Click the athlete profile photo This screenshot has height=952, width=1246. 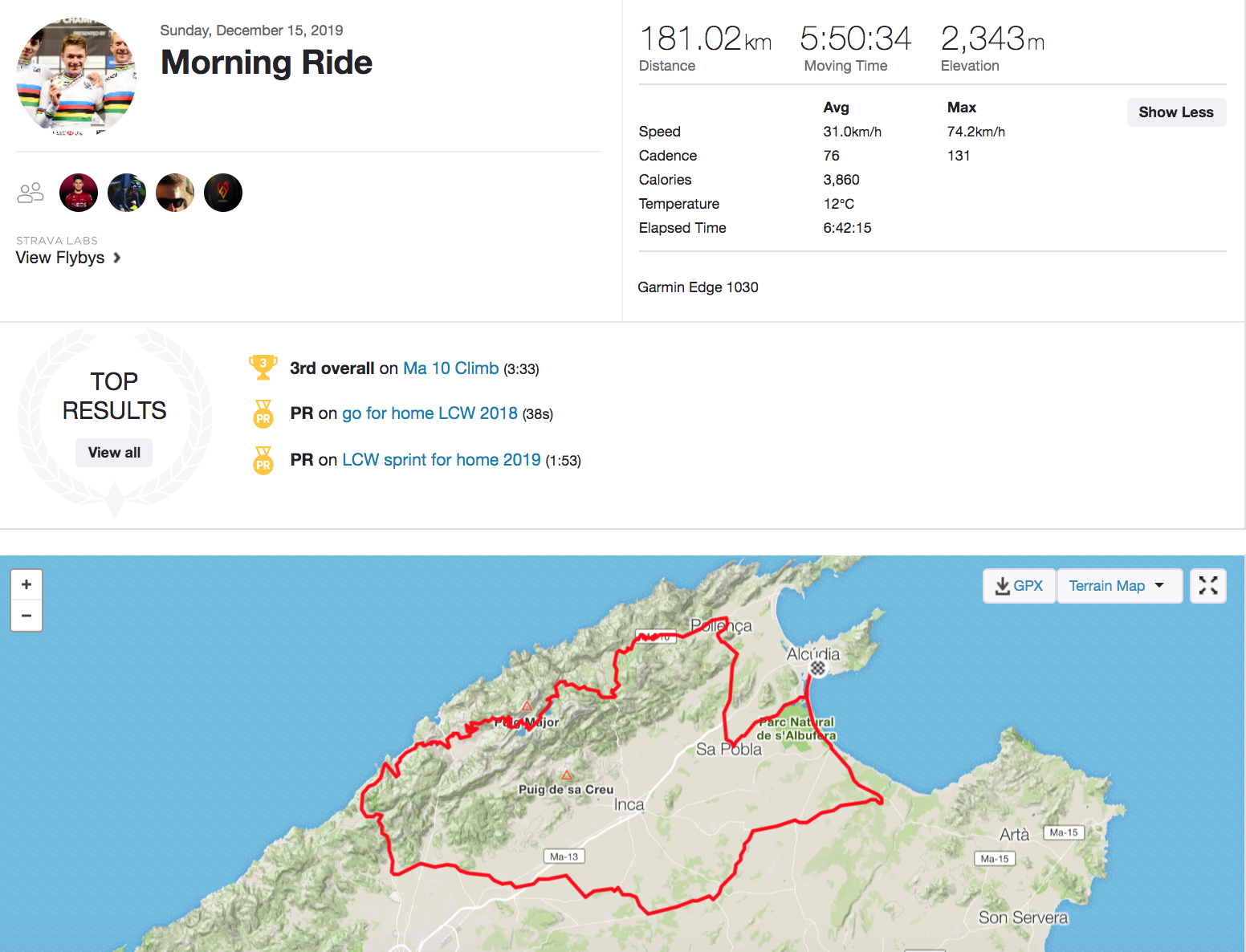(x=76, y=76)
